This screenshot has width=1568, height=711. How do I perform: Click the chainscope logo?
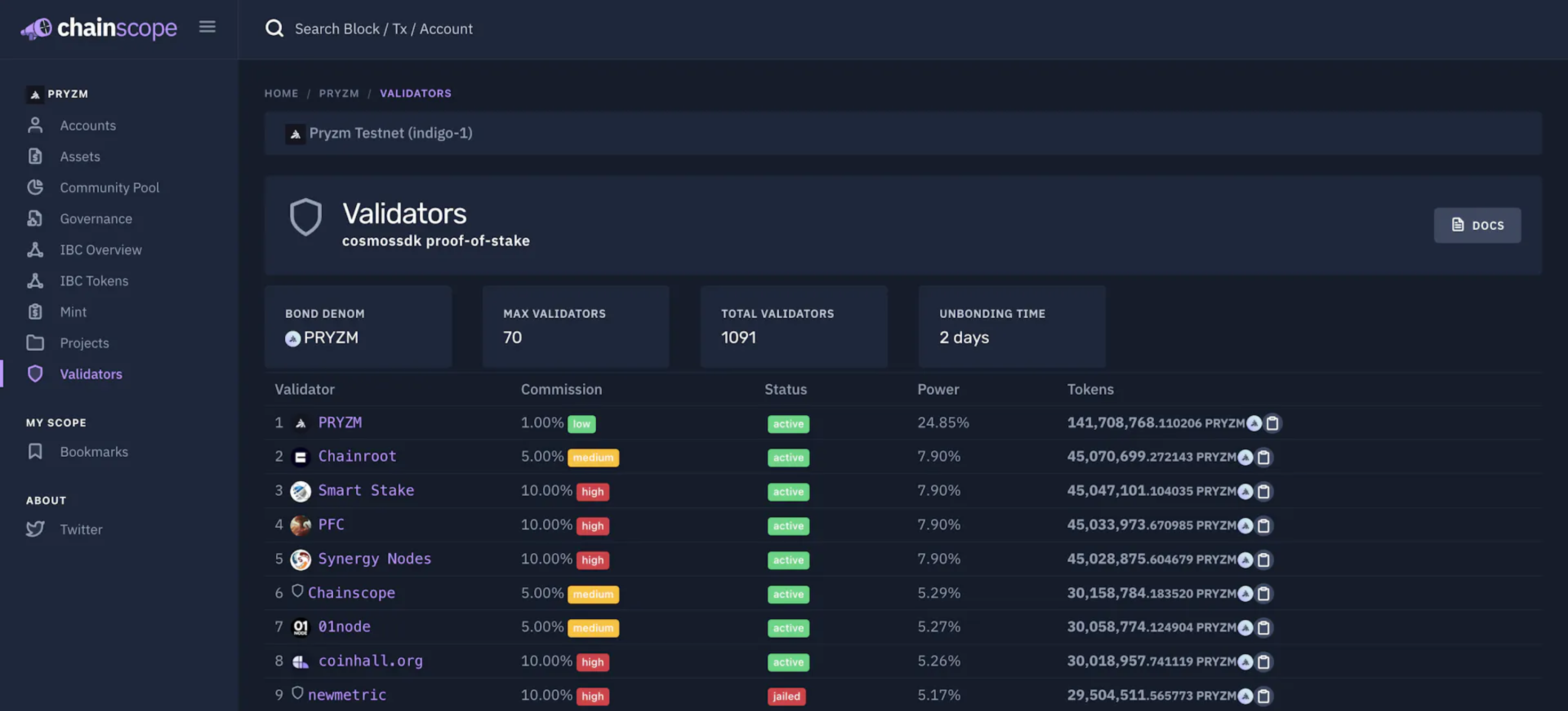[x=99, y=28]
